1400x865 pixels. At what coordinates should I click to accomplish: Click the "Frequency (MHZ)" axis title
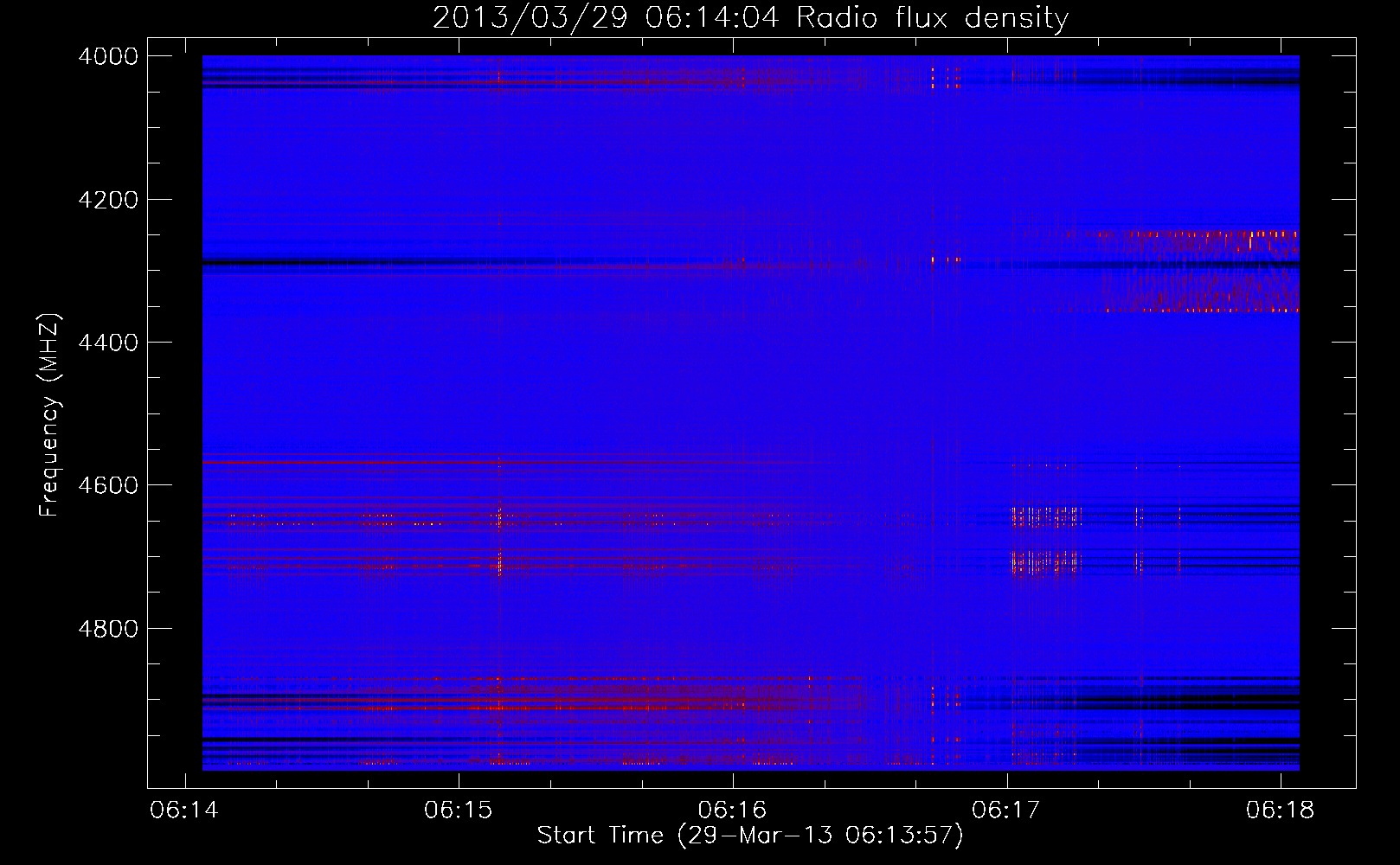tap(49, 414)
